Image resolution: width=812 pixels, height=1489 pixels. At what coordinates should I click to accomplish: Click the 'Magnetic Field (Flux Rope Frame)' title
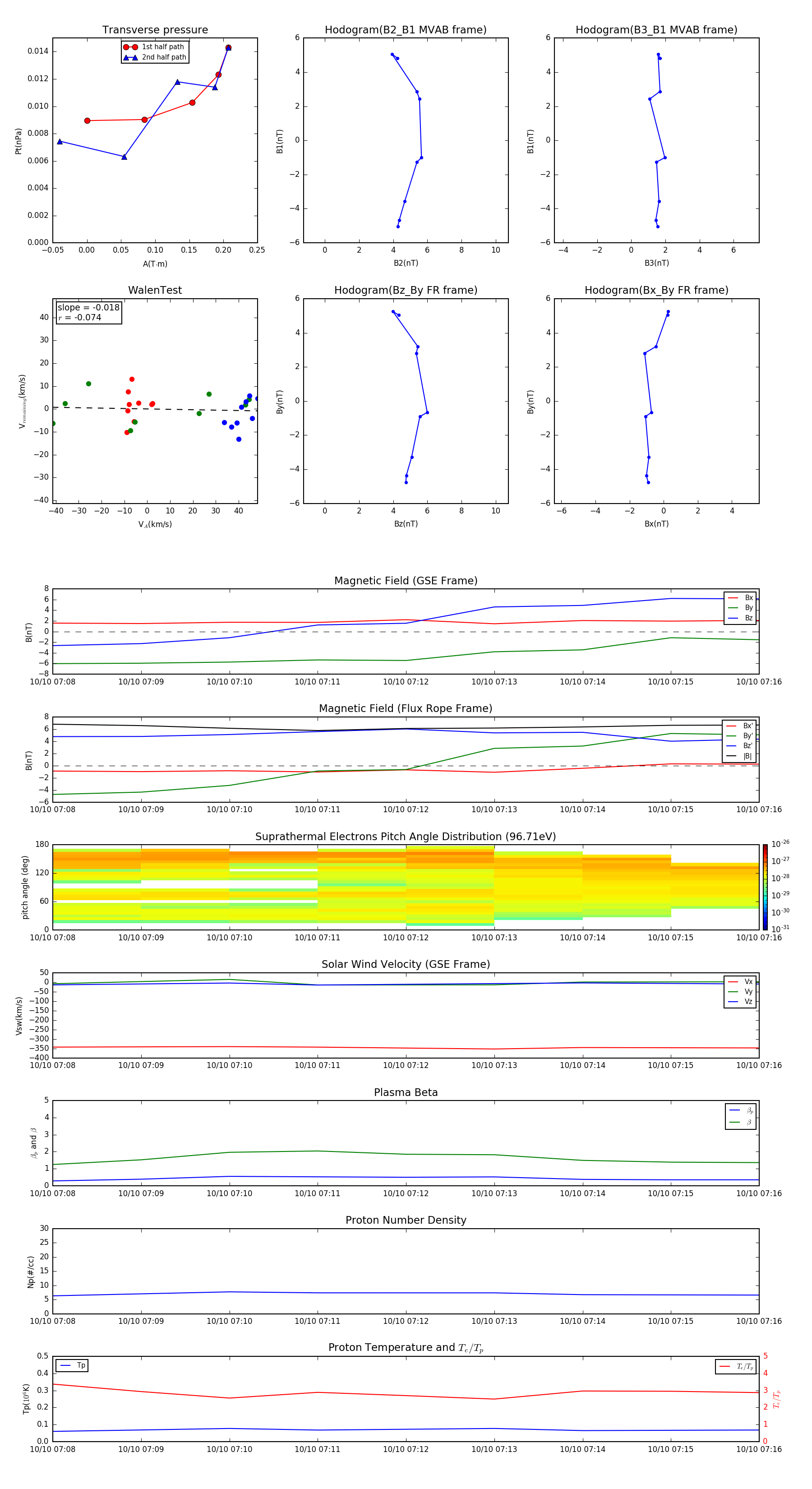(x=406, y=709)
